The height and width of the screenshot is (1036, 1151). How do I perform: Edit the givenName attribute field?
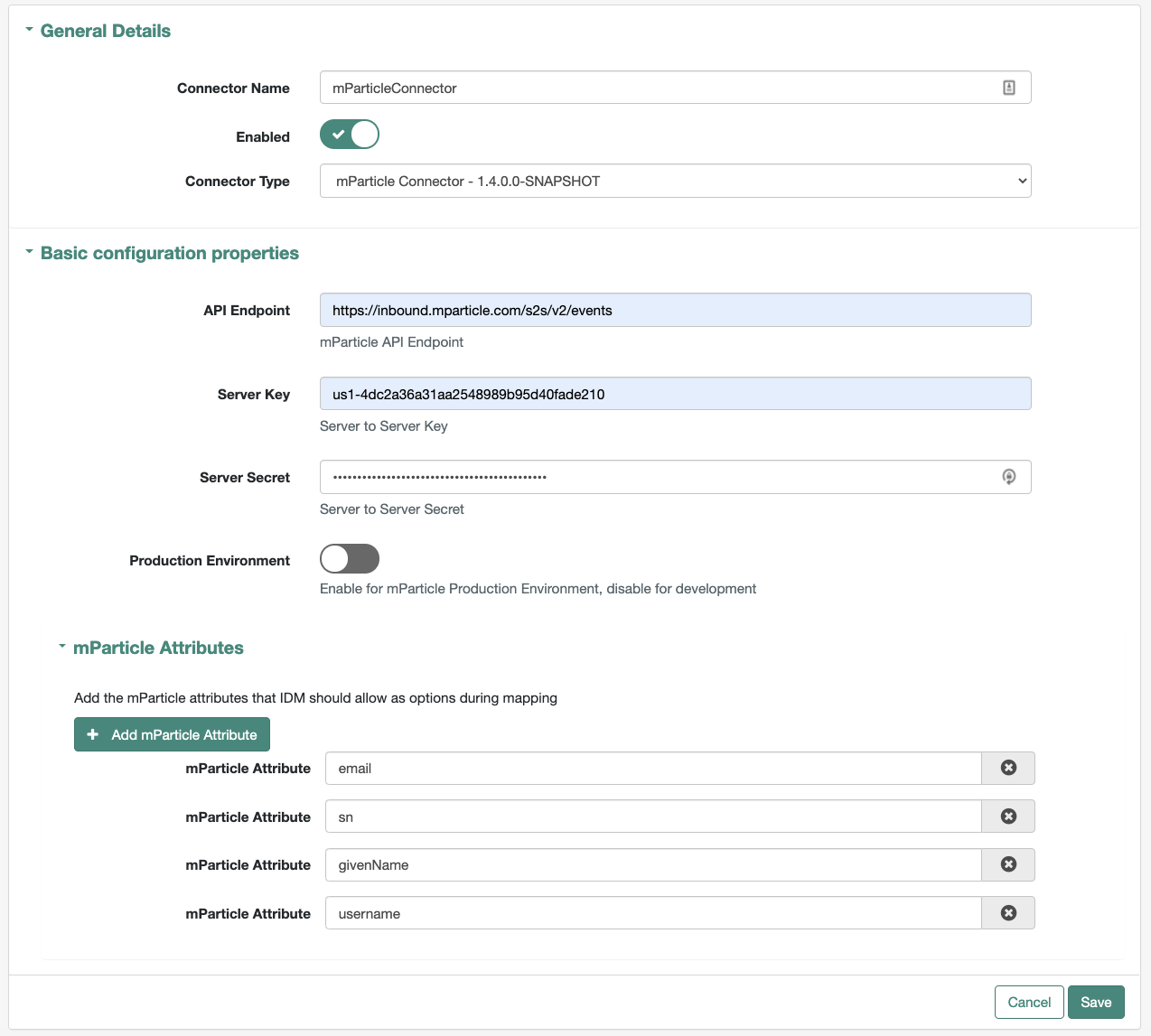pyautogui.click(x=653, y=865)
